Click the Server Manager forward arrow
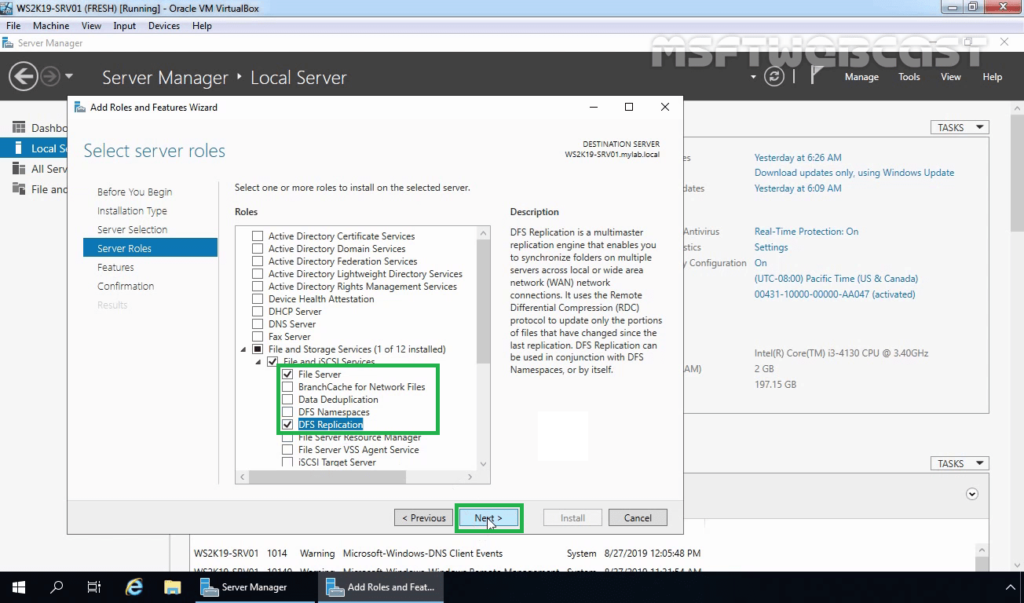 (x=50, y=76)
